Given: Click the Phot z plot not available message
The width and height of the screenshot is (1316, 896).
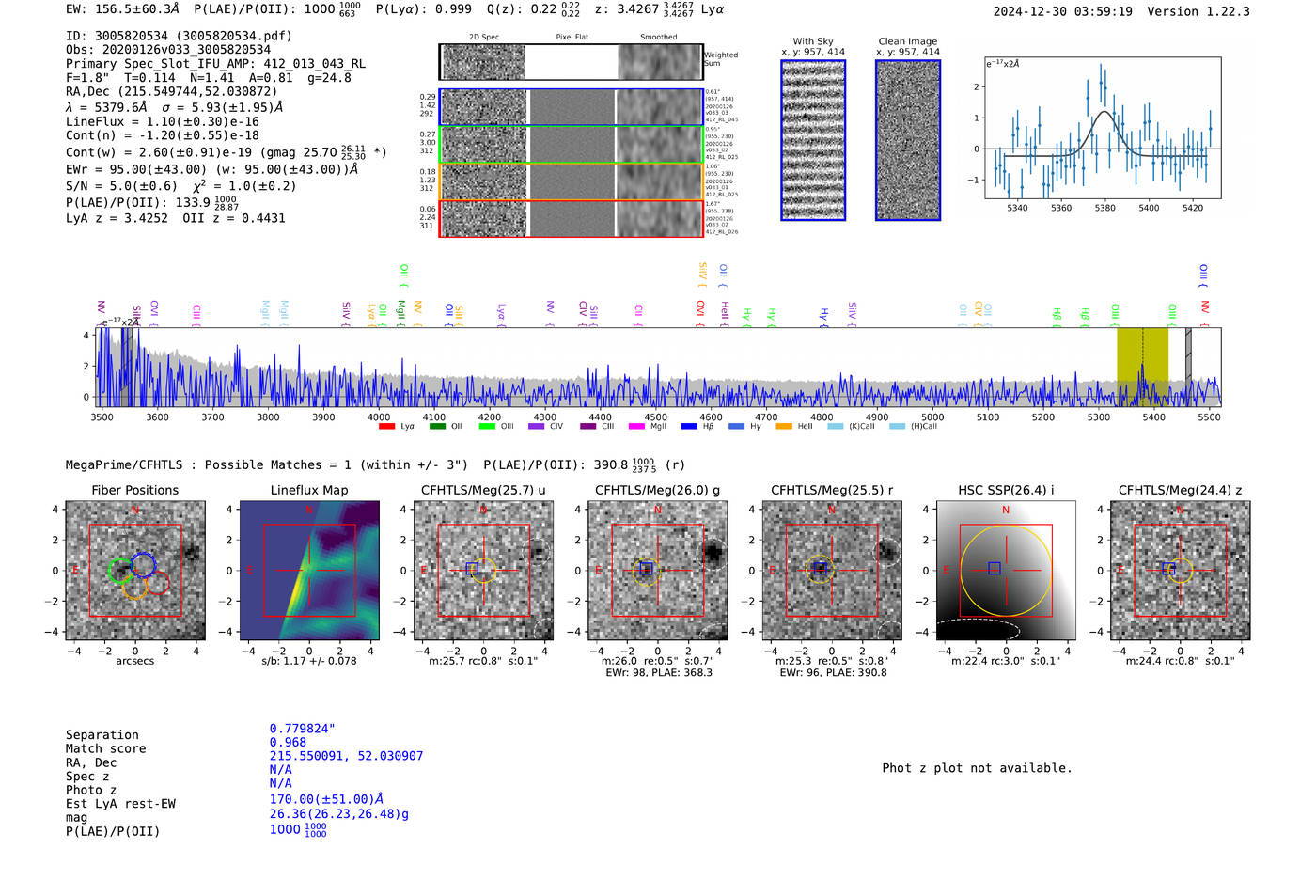Looking at the screenshot, I should click(x=977, y=768).
